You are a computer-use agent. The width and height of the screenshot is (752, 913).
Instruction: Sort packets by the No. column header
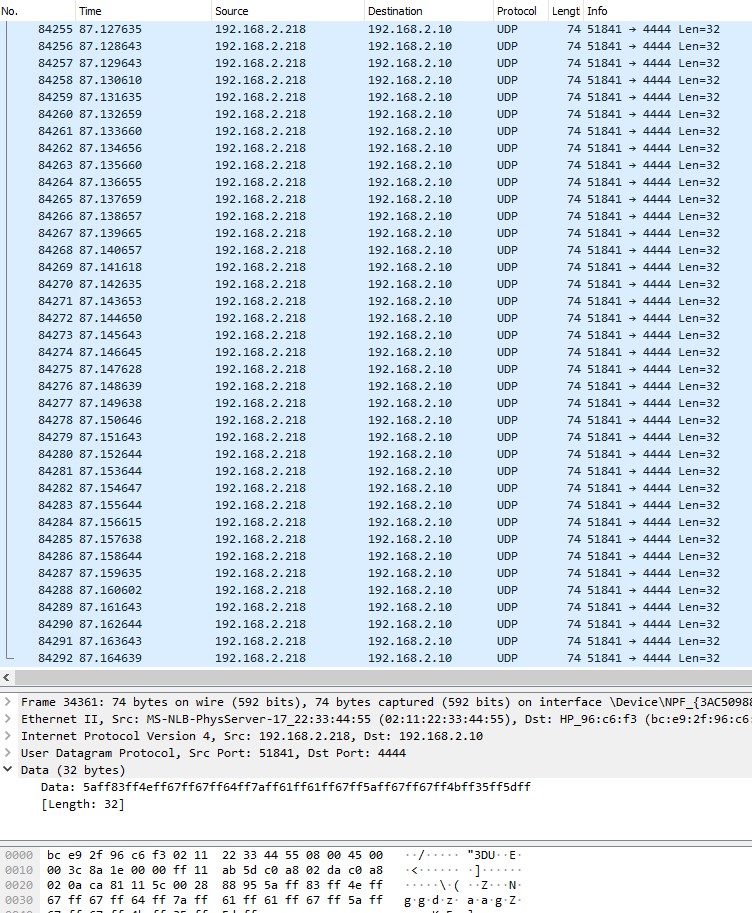pyautogui.click(x=30, y=11)
